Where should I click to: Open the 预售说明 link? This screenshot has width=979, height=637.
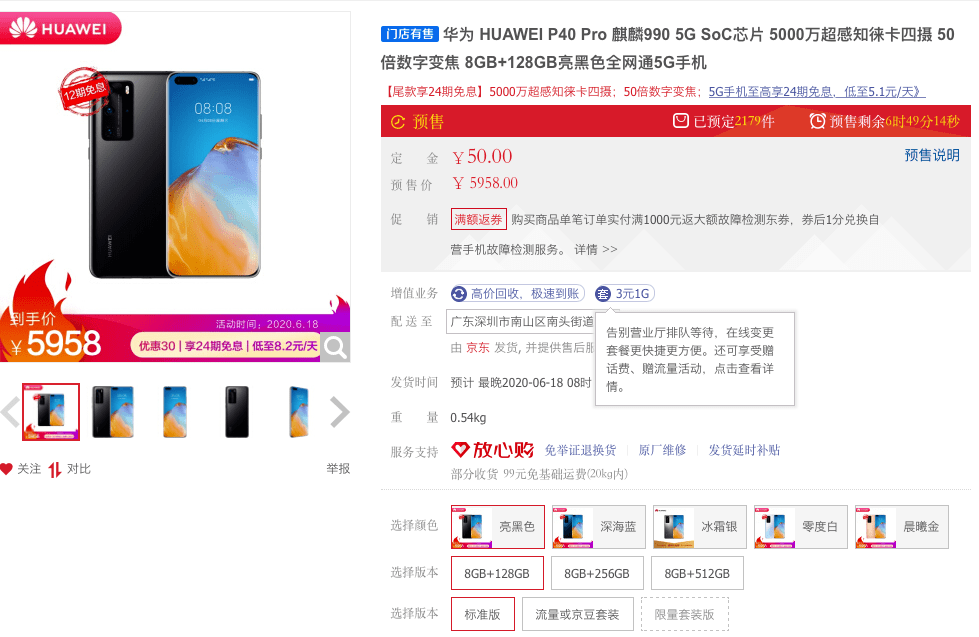pos(932,155)
